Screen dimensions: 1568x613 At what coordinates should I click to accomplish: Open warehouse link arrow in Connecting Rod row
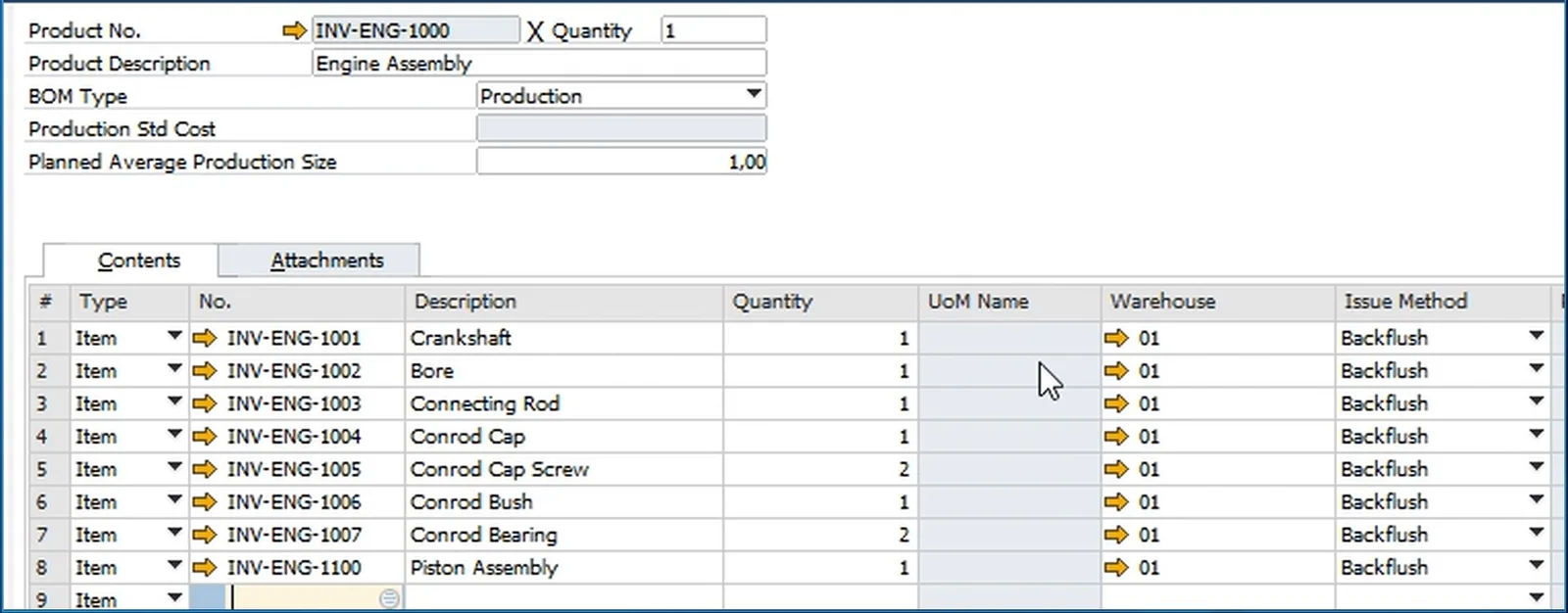[1116, 404]
